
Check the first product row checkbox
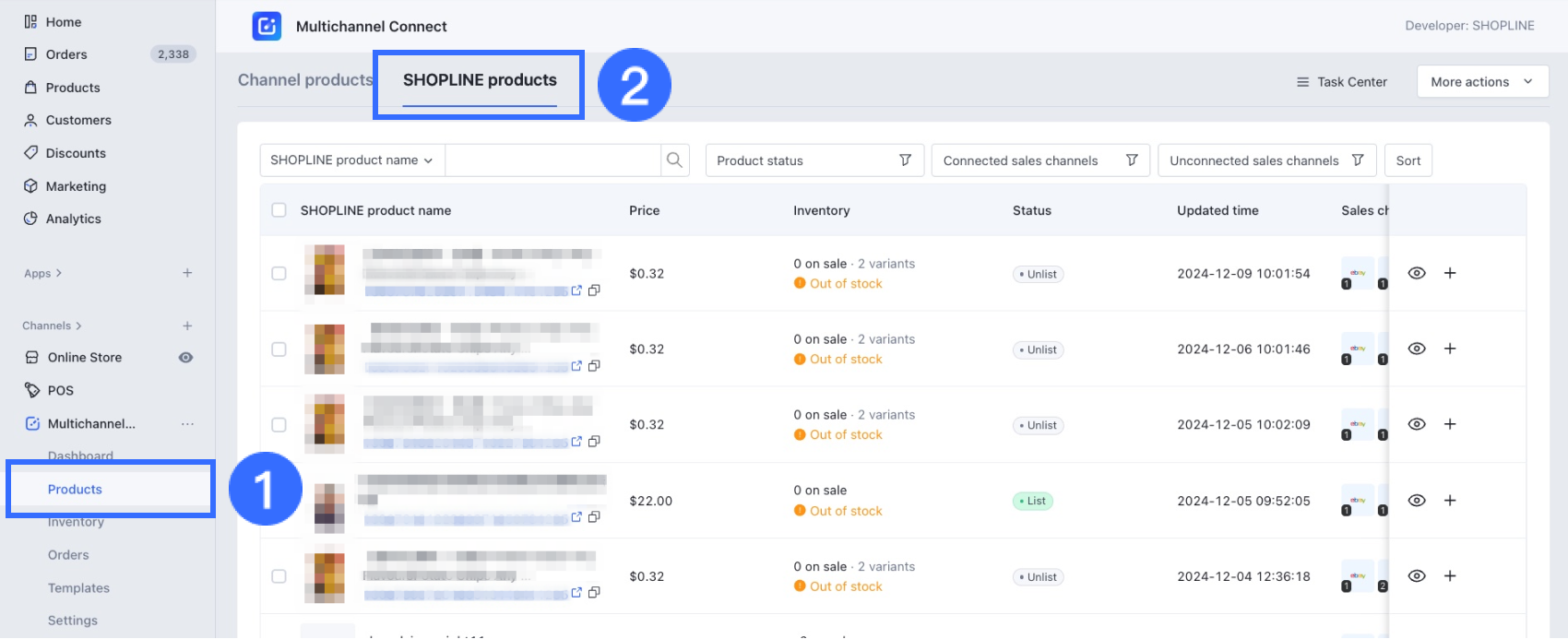coord(279,274)
